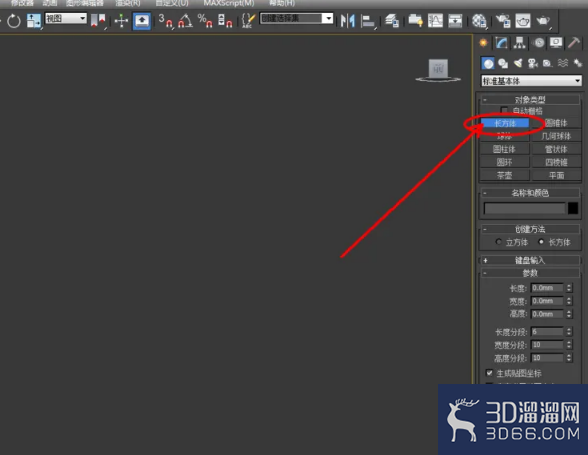Click the ViewCube in viewport

coord(438,70)
